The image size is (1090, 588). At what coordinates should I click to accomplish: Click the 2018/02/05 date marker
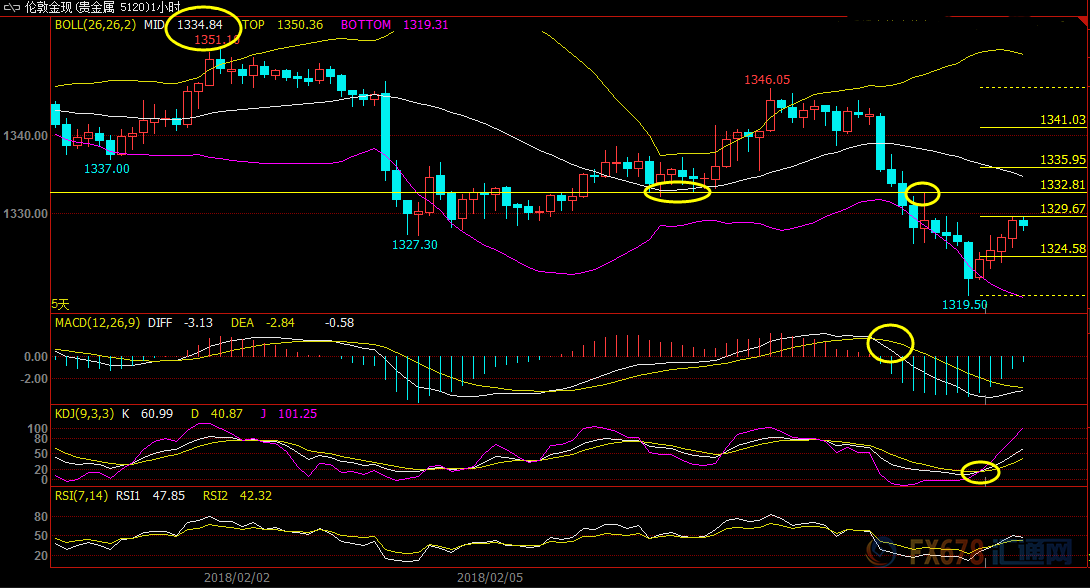490,577
